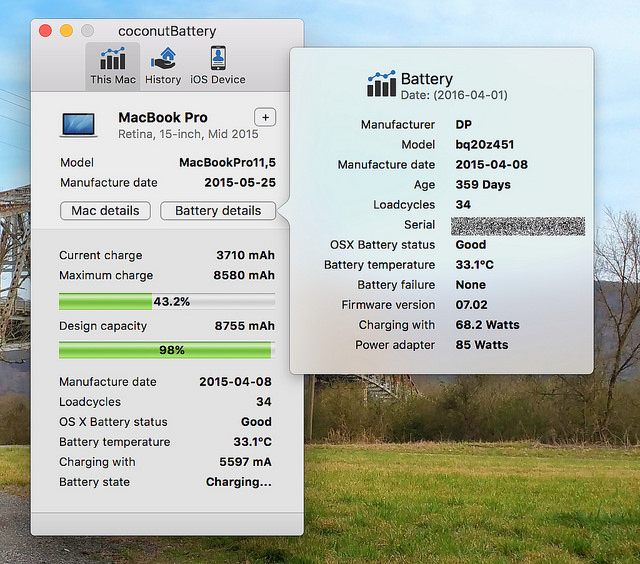Close the coconutBattery window with red button

pyautogui.click(x=45, y=31)
